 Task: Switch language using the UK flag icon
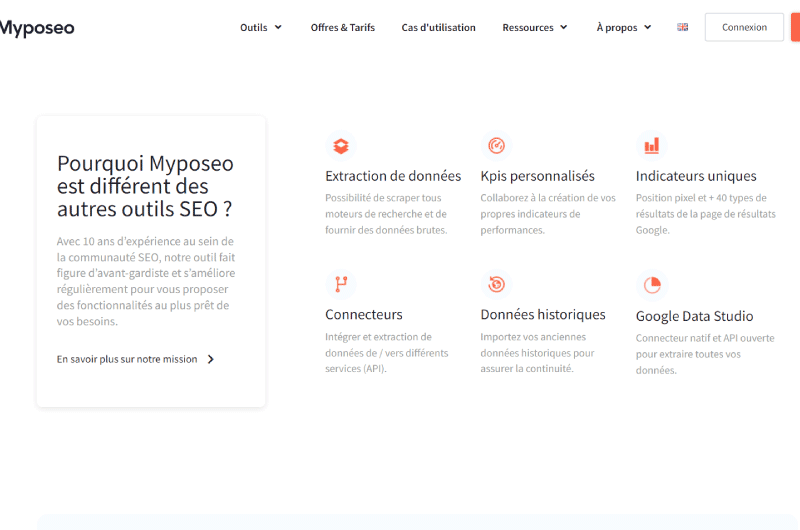(683, 27)
